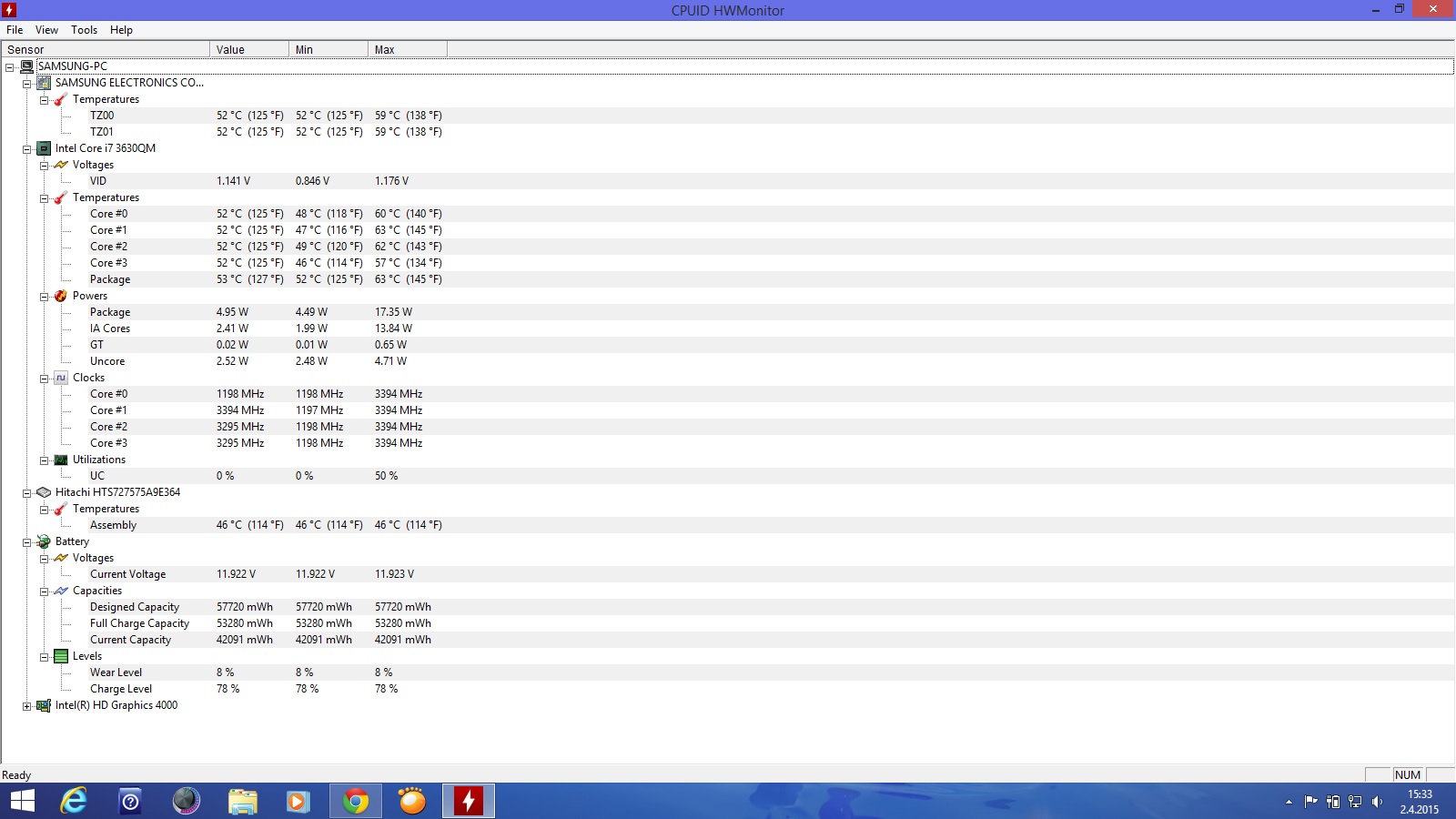1456x819 pixels.
Task: Select the Charge Level row
Action: point(726,689)
